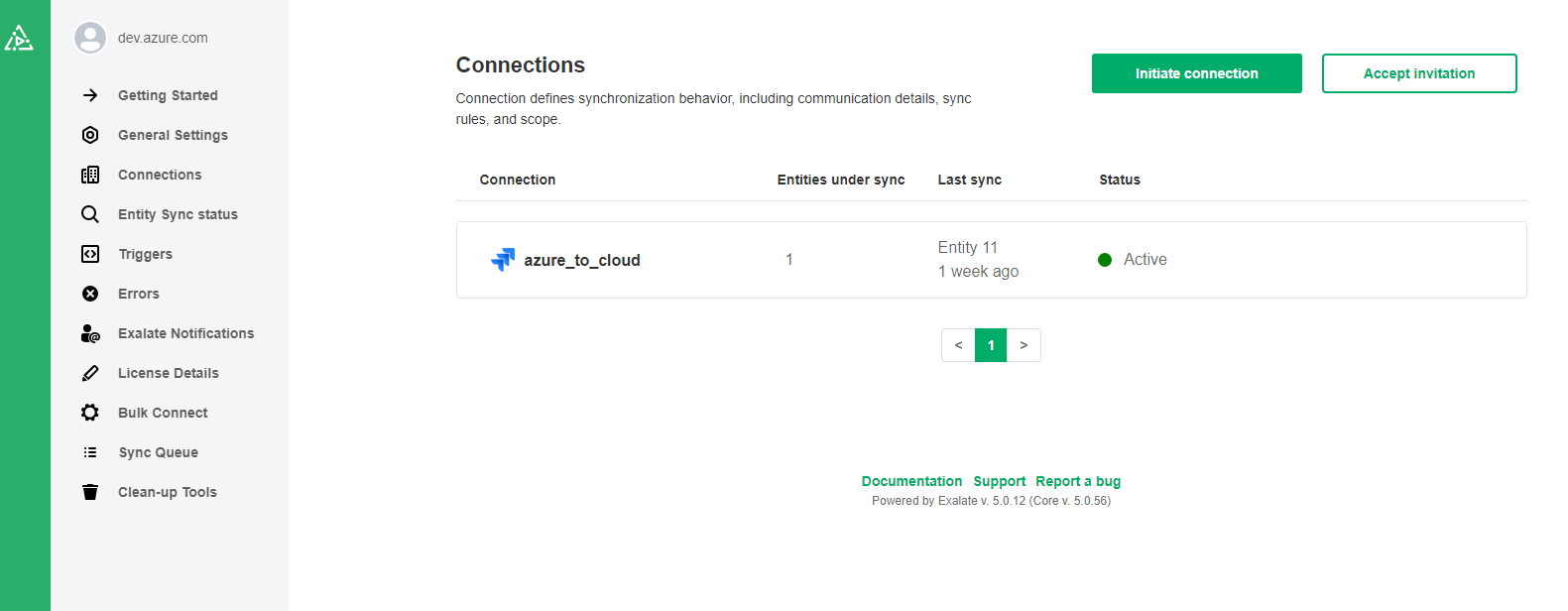Select Bulk Connect from the sidebar
1568x611 pixels.
[x=163, y=413]
